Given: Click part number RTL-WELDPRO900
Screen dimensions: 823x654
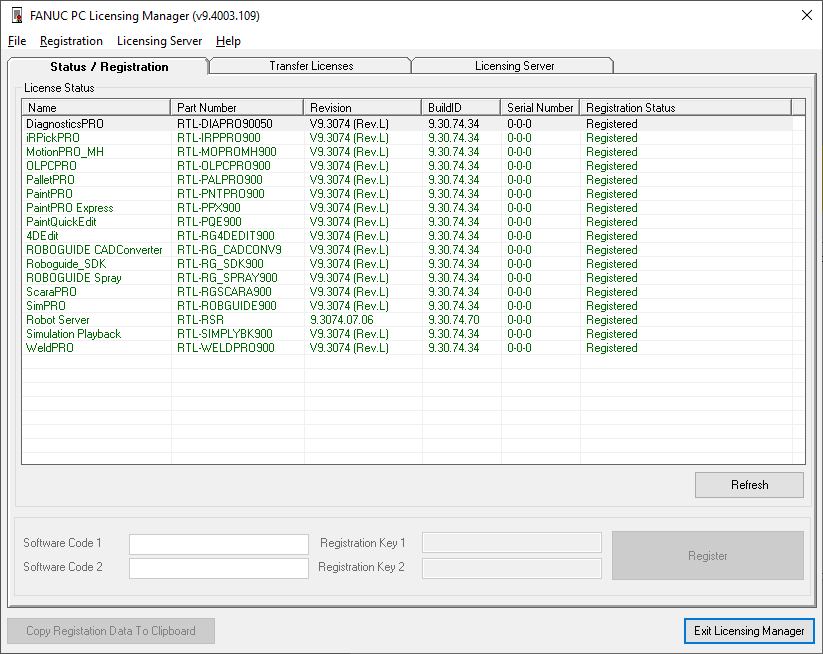Looking at the screenshot, I should [x=226, y=348].
